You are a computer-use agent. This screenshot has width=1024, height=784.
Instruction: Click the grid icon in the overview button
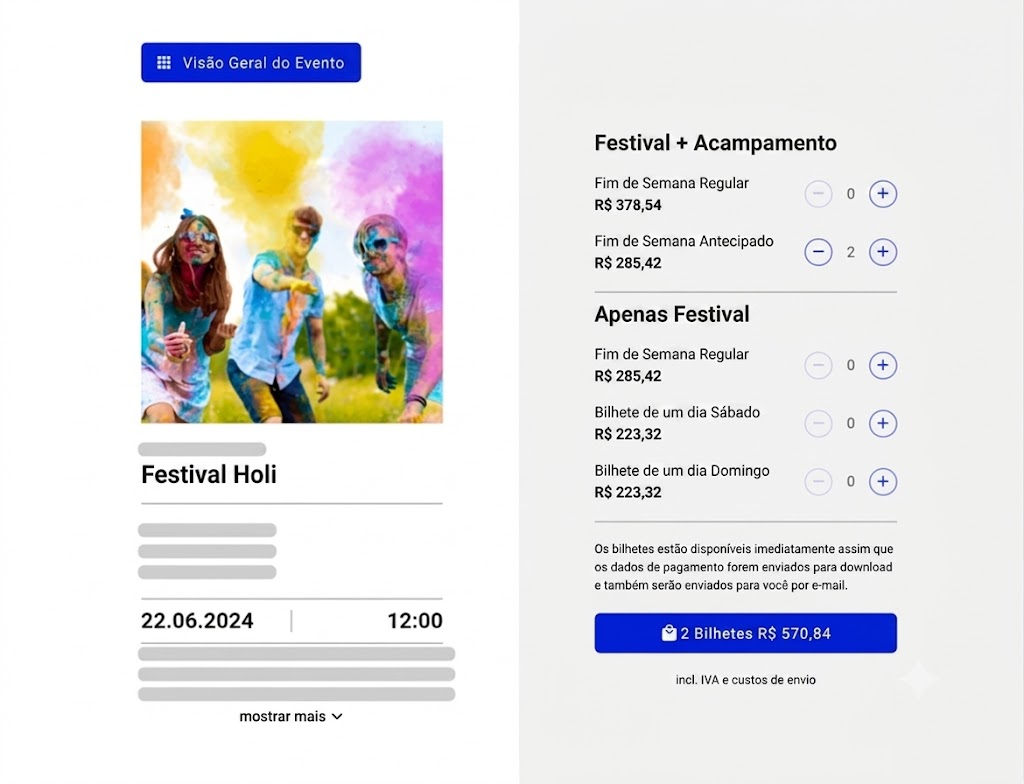coord(164,63)
